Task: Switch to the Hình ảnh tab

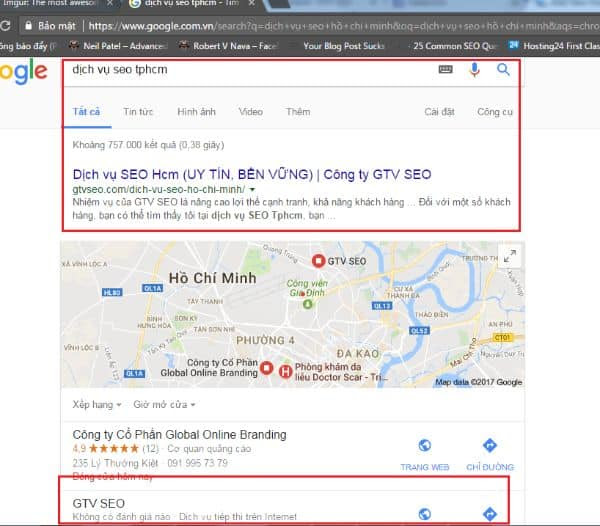Action: click(x=196, y=112)
